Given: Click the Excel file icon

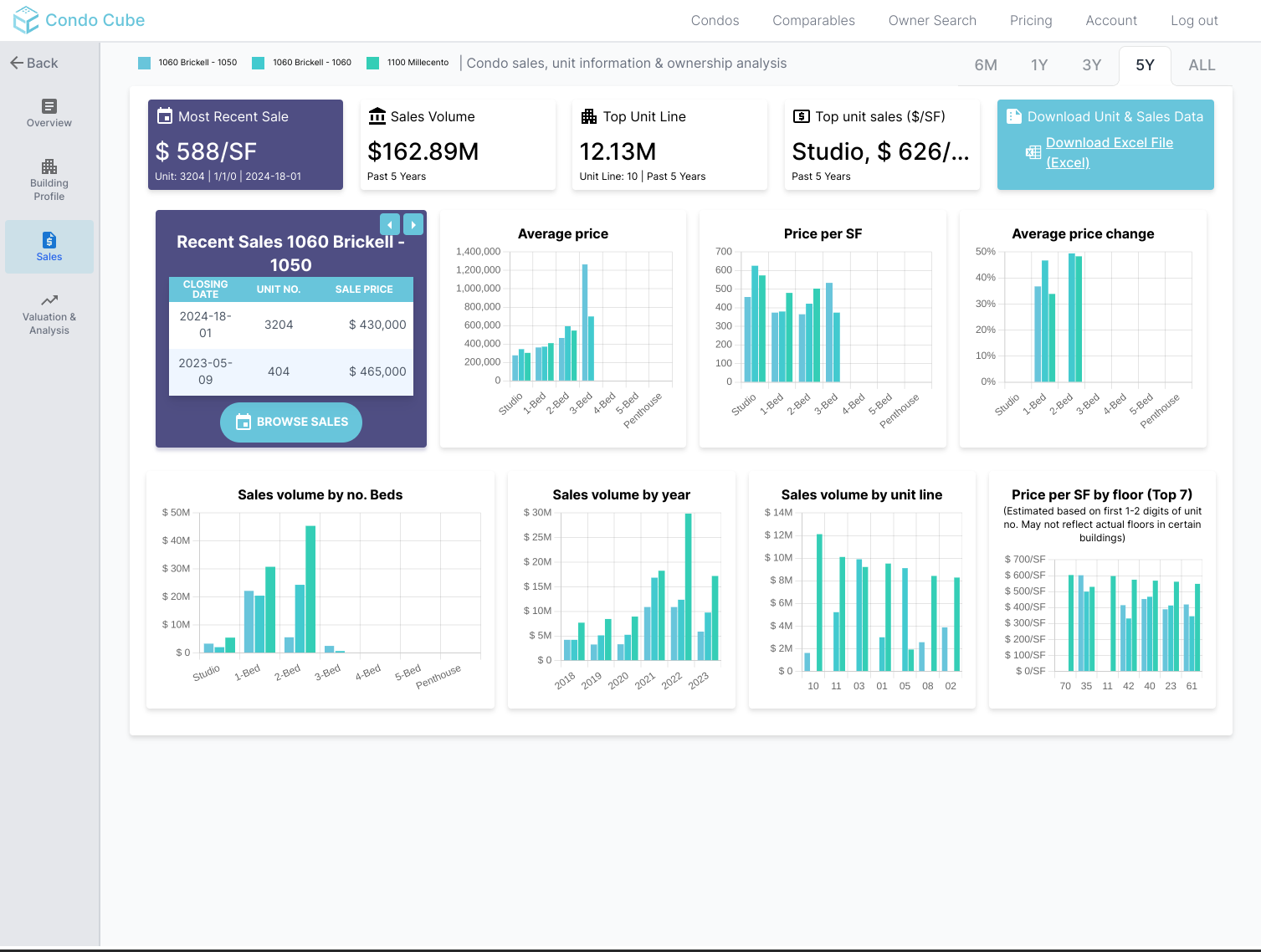Looking at the screenshot, I should pos(1033,152).
